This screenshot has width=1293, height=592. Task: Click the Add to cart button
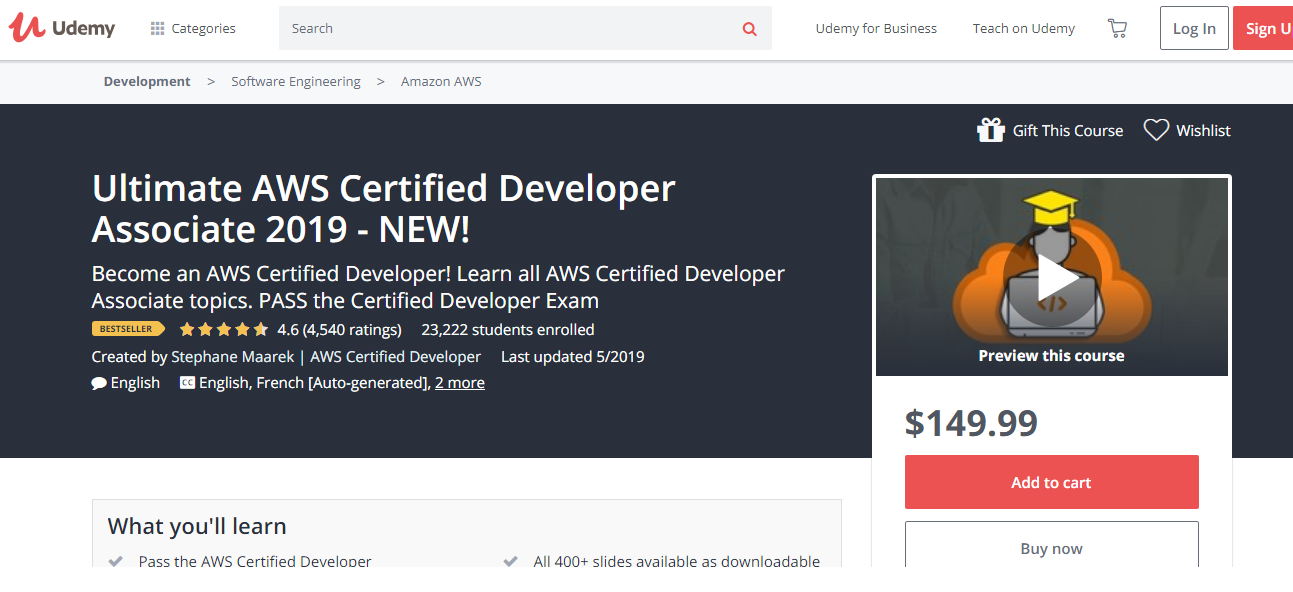[x=1051, y=482]
